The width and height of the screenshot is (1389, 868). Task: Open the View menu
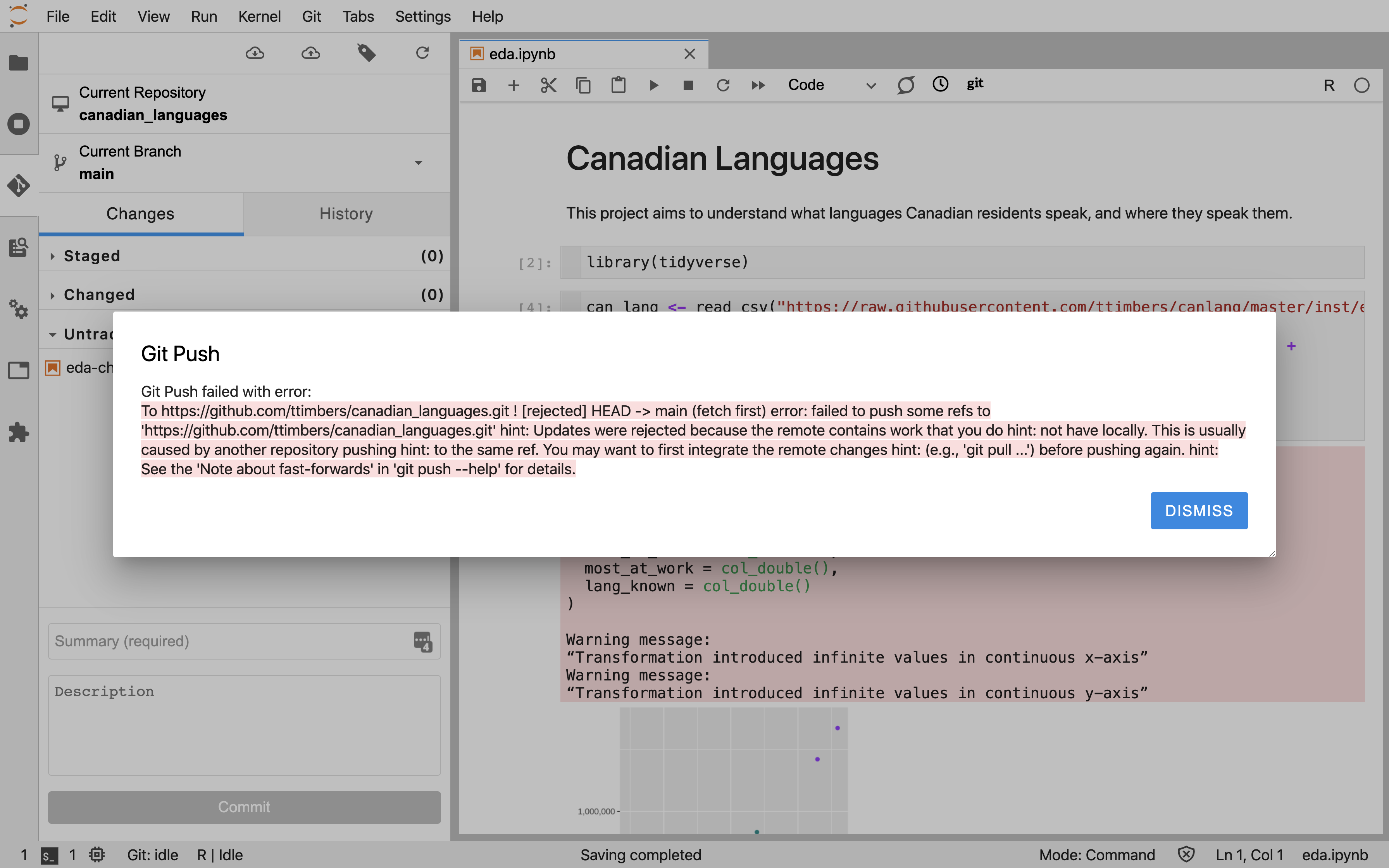[153, 16]
